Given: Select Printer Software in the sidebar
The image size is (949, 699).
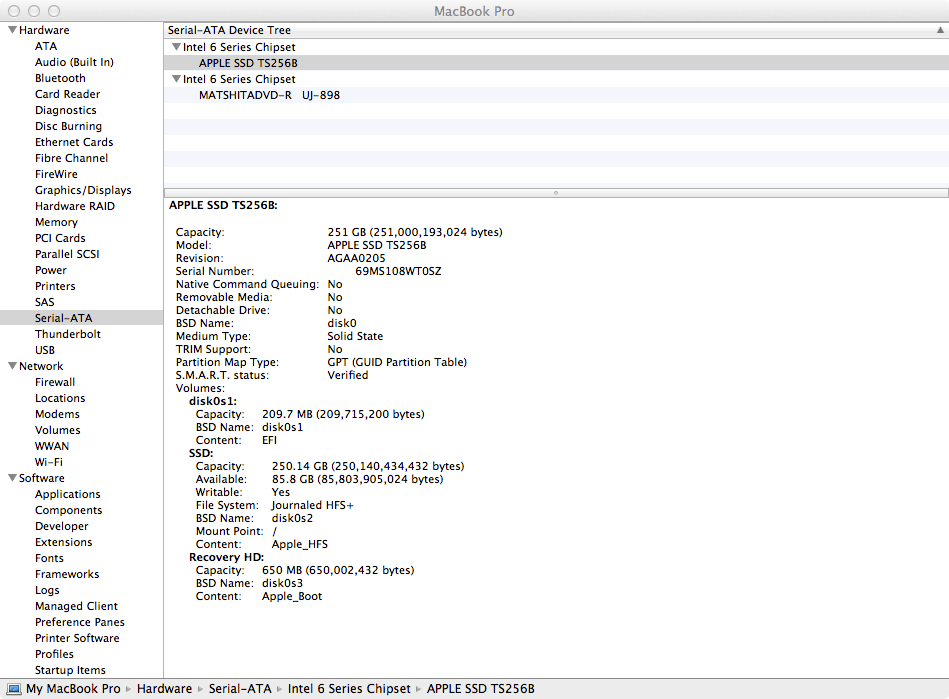Looking at the screenshot, I should [x=77, y=638].
